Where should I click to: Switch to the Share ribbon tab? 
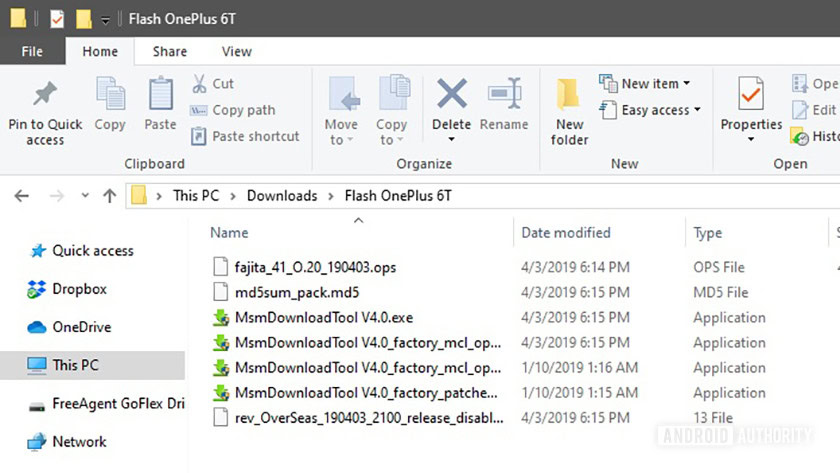(x=170, y=51)
